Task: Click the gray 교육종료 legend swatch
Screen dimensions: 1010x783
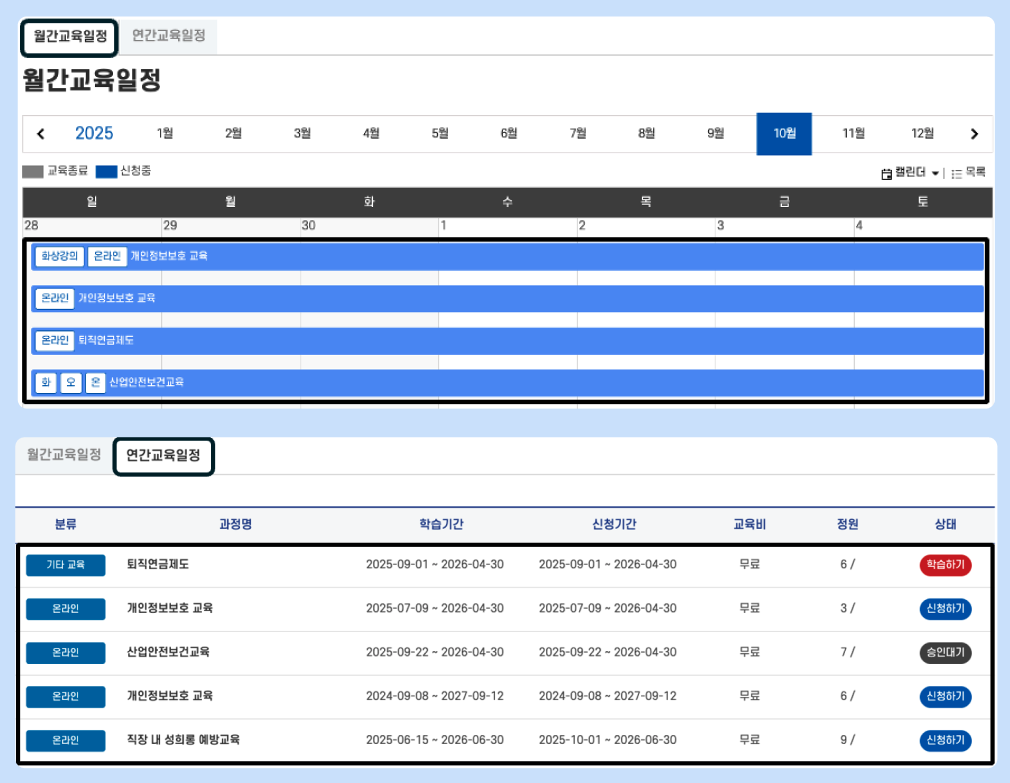Action: click(x=33, y=172)
